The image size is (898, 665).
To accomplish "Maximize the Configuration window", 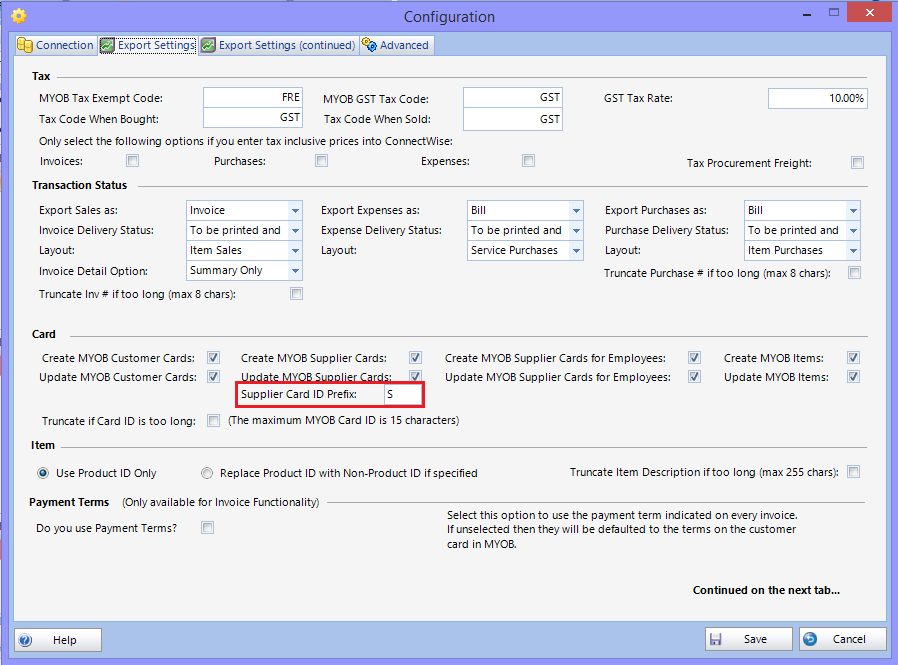I will tap(834, 13).
